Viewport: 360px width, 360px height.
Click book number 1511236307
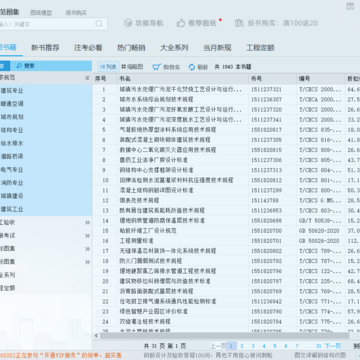click(x=266, y=99)
